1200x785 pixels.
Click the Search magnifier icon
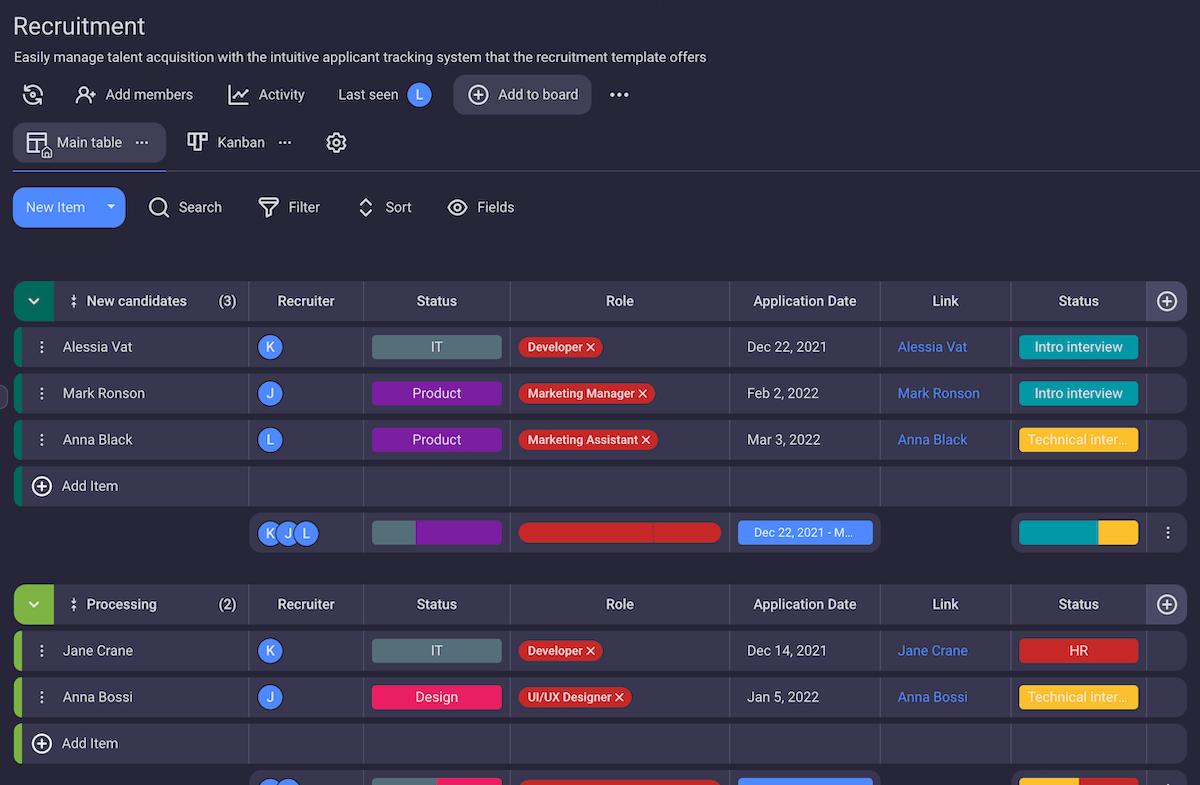(x=159, y=208)
